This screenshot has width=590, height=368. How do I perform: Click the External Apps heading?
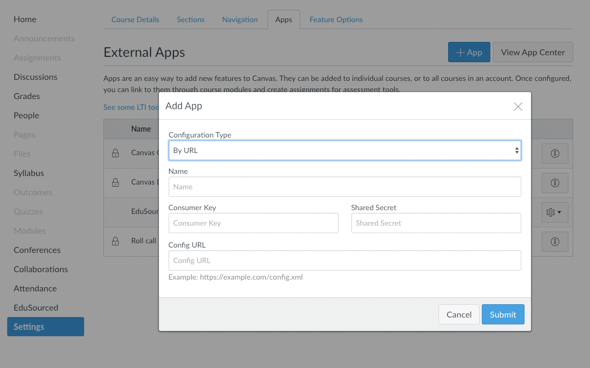(x=144, y=52)
